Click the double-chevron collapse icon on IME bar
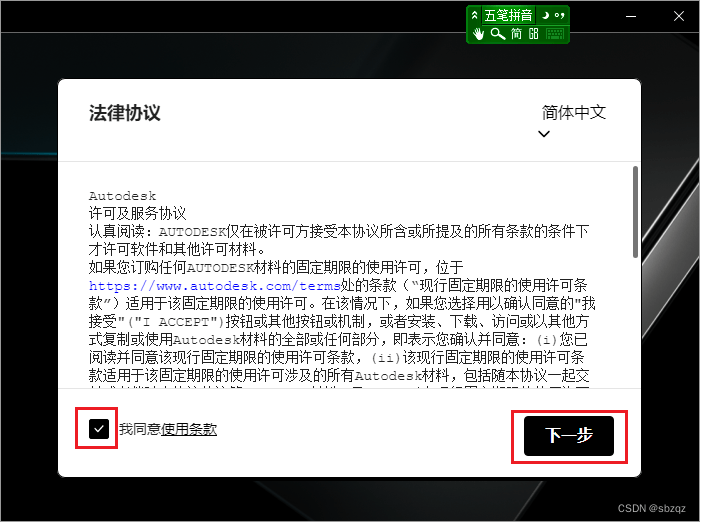Screen dimensions: 702x524 point(475,16)
